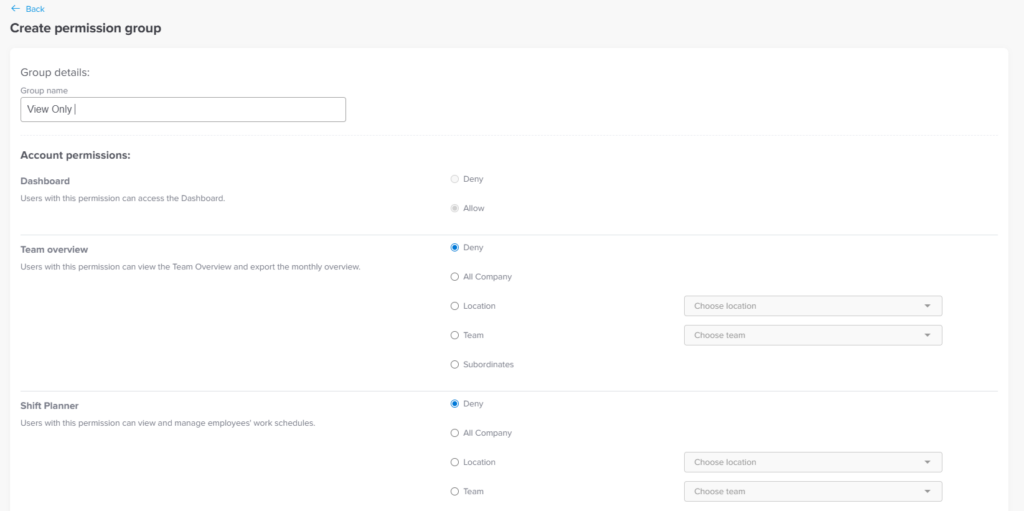
Task: Select Team radio under Shift Planner
Action: (455, 491)
